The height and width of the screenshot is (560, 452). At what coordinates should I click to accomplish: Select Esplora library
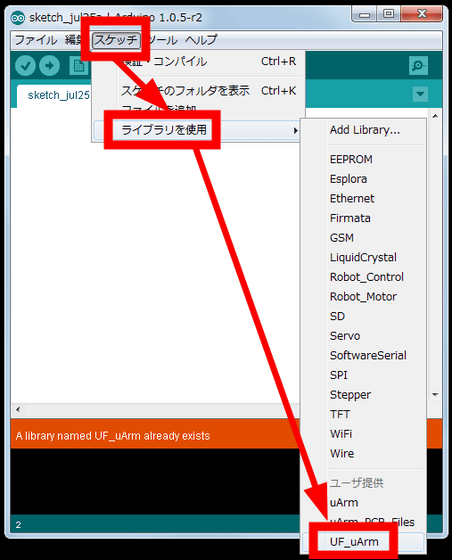[x=348, y=179]
